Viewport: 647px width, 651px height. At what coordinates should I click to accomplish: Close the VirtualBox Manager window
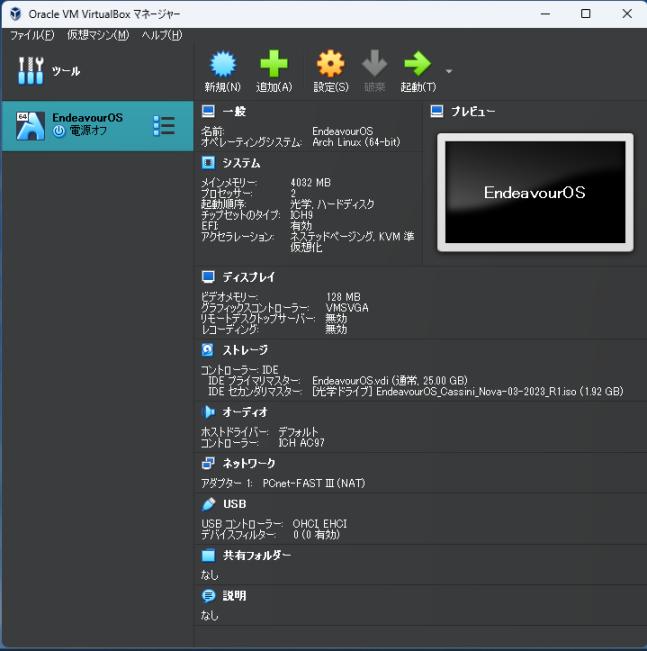tap(627, 14)
